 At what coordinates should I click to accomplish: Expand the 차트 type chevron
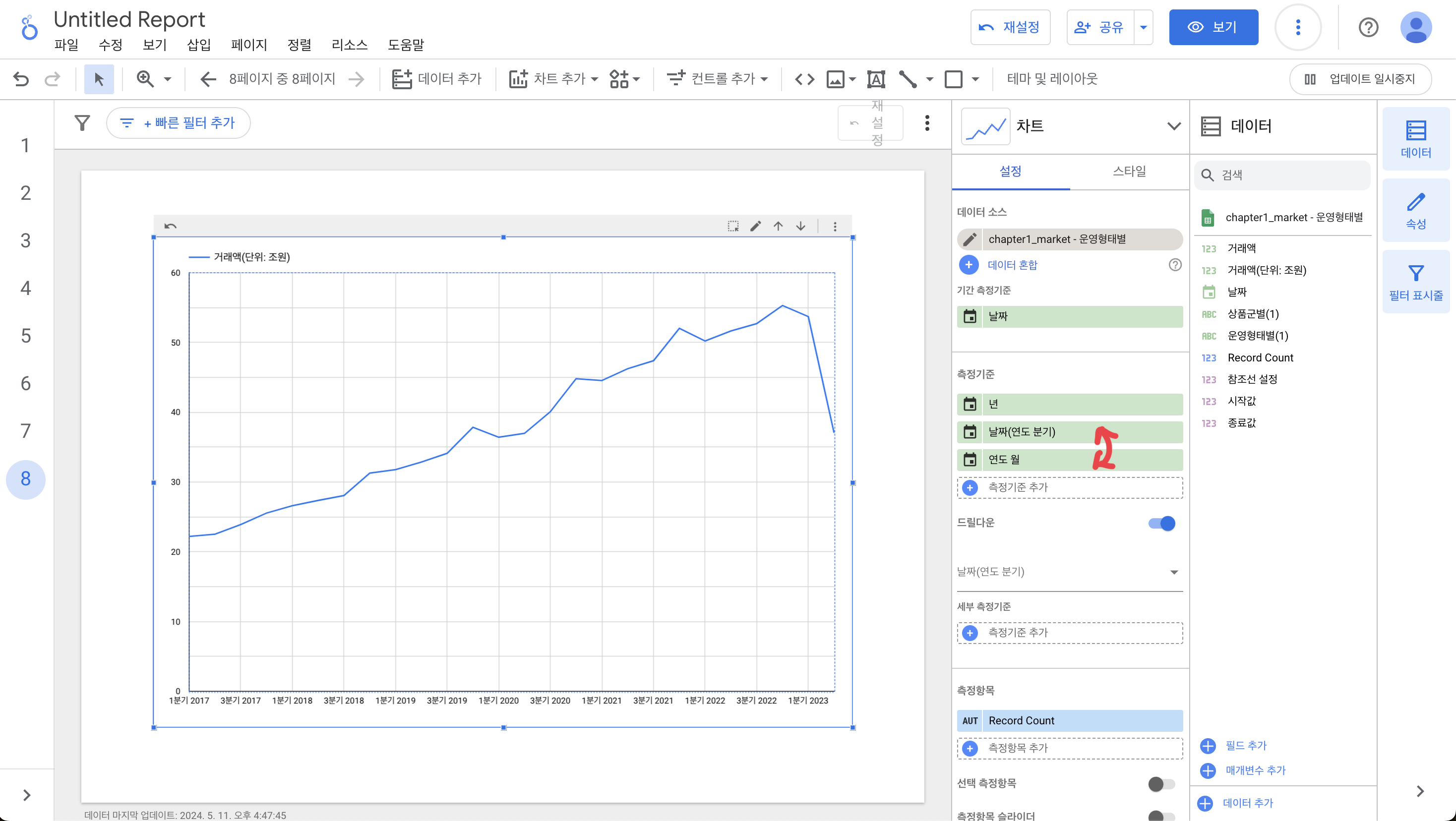click(x=1174, y=126)
